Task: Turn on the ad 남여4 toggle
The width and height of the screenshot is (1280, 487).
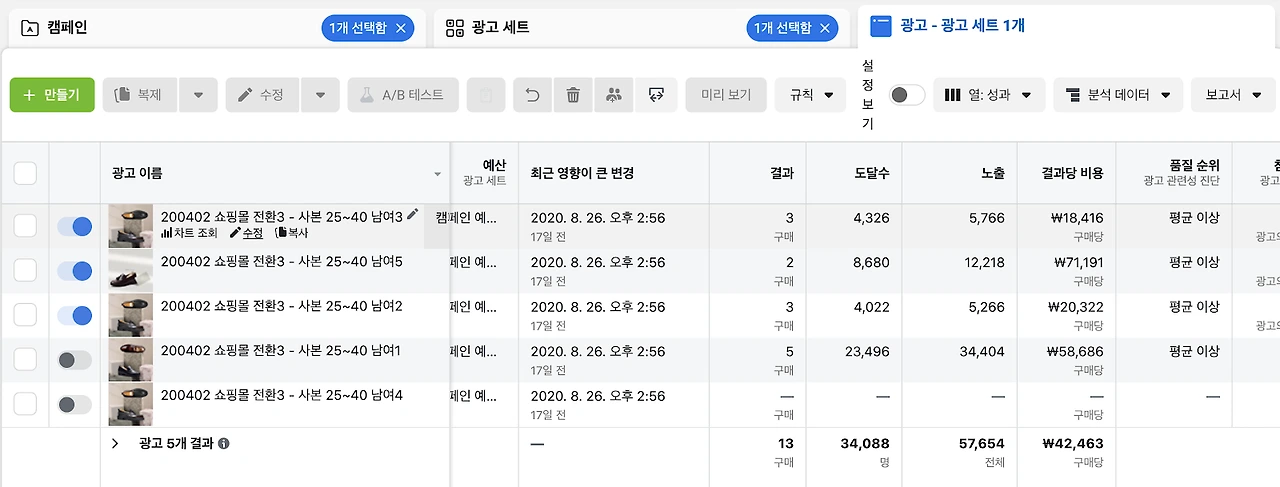Action: click(75, 404)
